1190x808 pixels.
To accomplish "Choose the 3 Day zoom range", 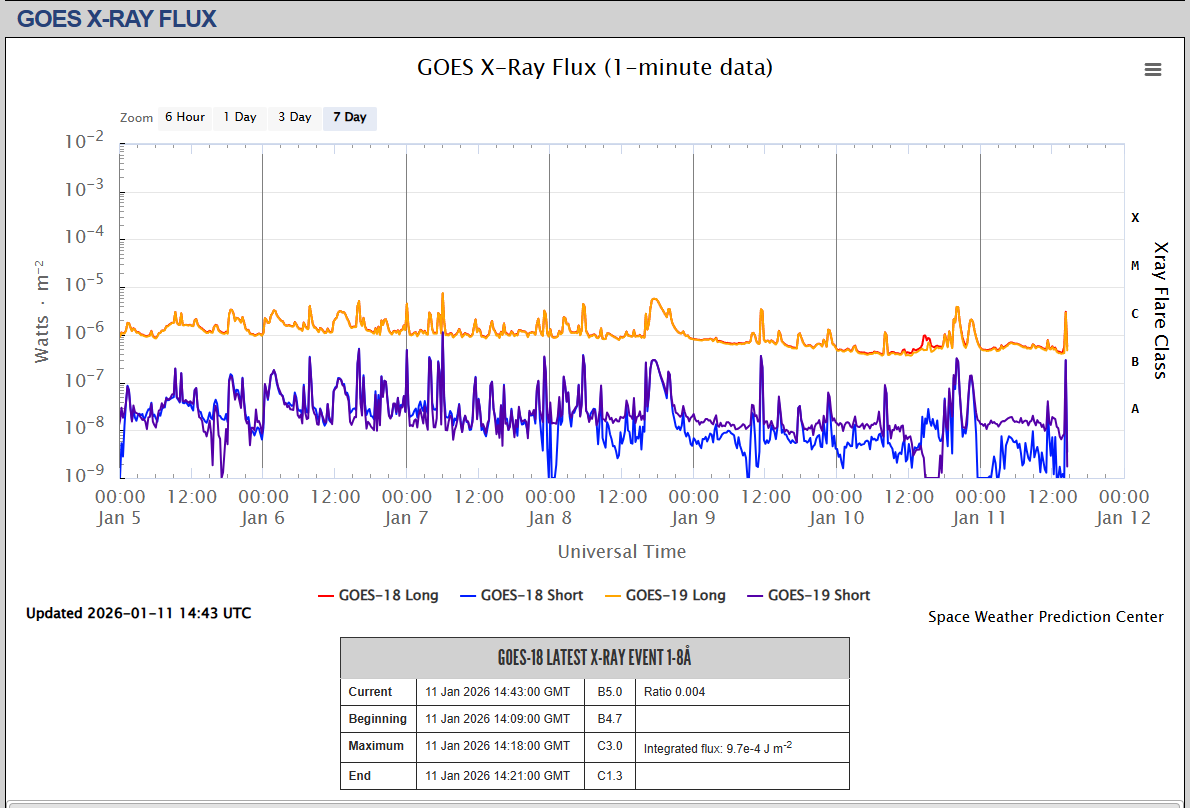I will (294, 117).
